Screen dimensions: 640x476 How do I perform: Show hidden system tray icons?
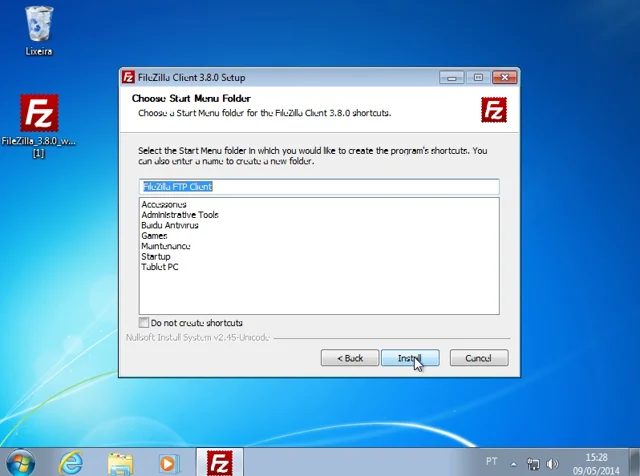(x=513, y=464)
